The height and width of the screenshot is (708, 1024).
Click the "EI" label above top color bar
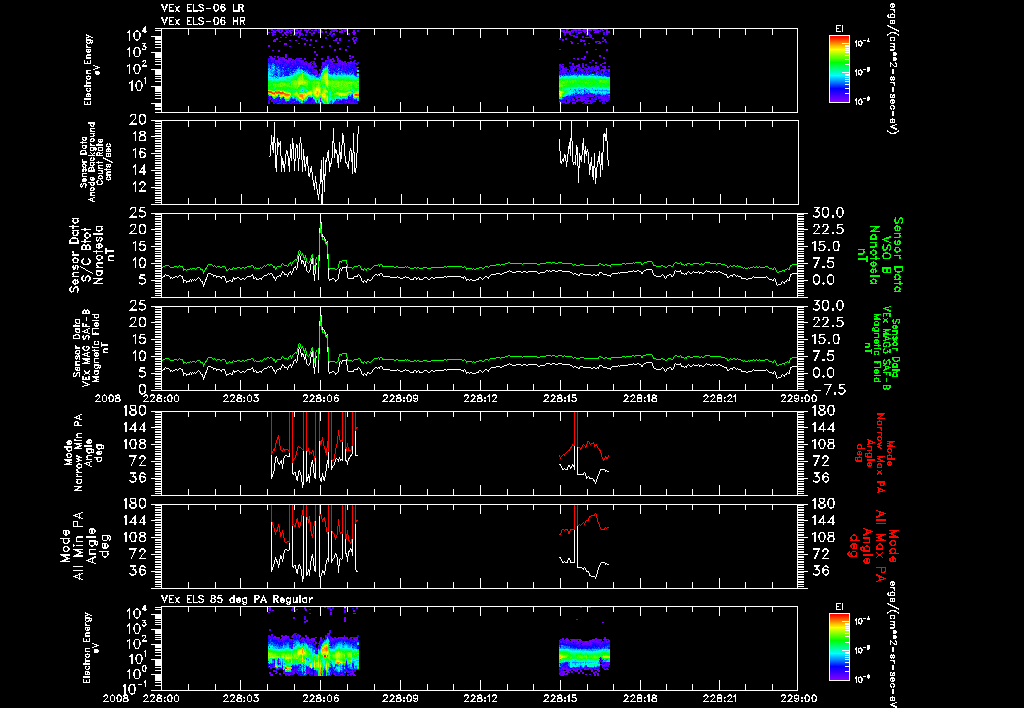tap(839, 29)
